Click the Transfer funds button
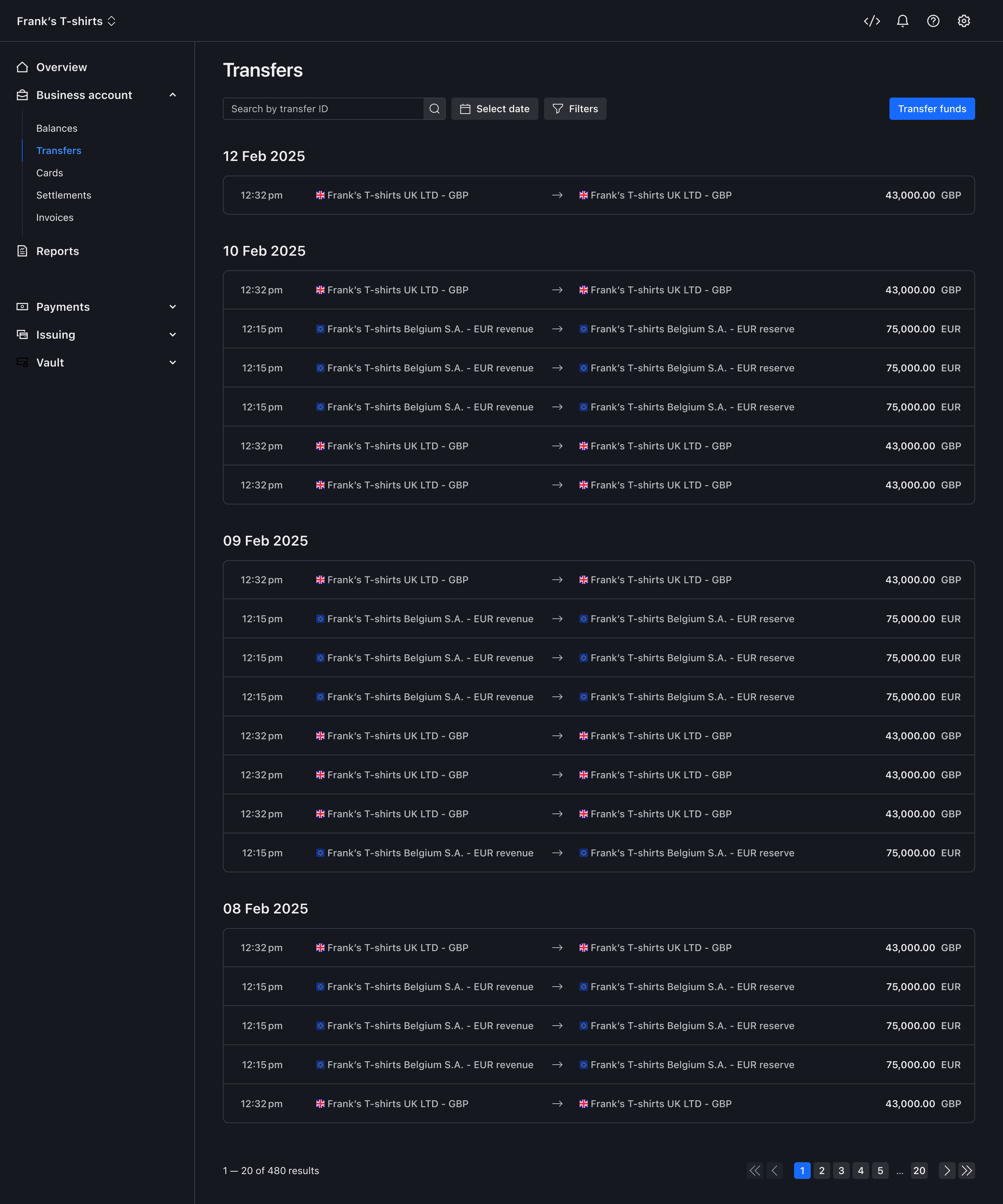This screenshot has width=1003, height=1204. (932, 109)
